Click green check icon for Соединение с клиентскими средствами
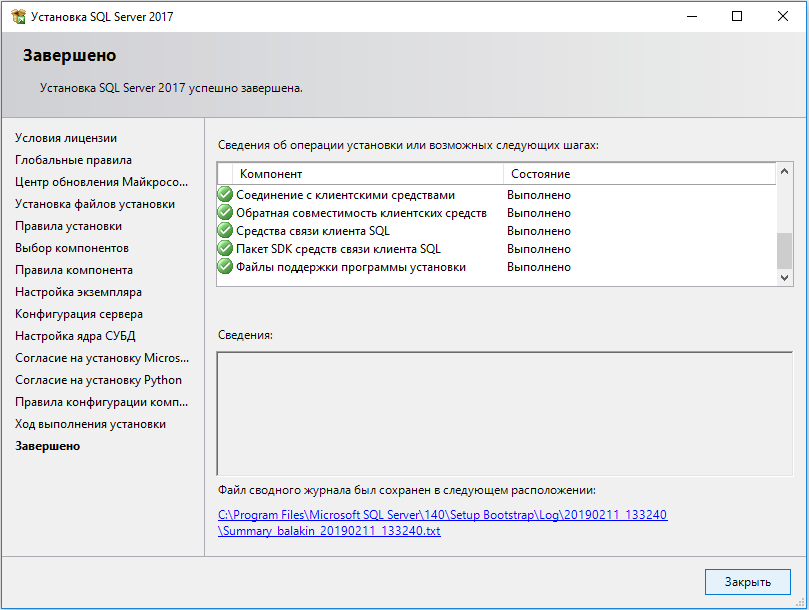Image resolution: width=809 pixels, height=610 pixels. (x=225, y=195)
